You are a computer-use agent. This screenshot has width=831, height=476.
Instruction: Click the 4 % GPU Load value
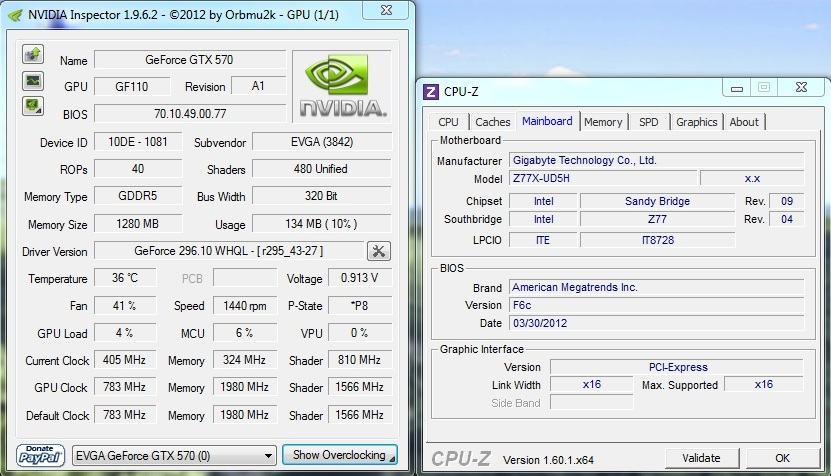point(125,332)
